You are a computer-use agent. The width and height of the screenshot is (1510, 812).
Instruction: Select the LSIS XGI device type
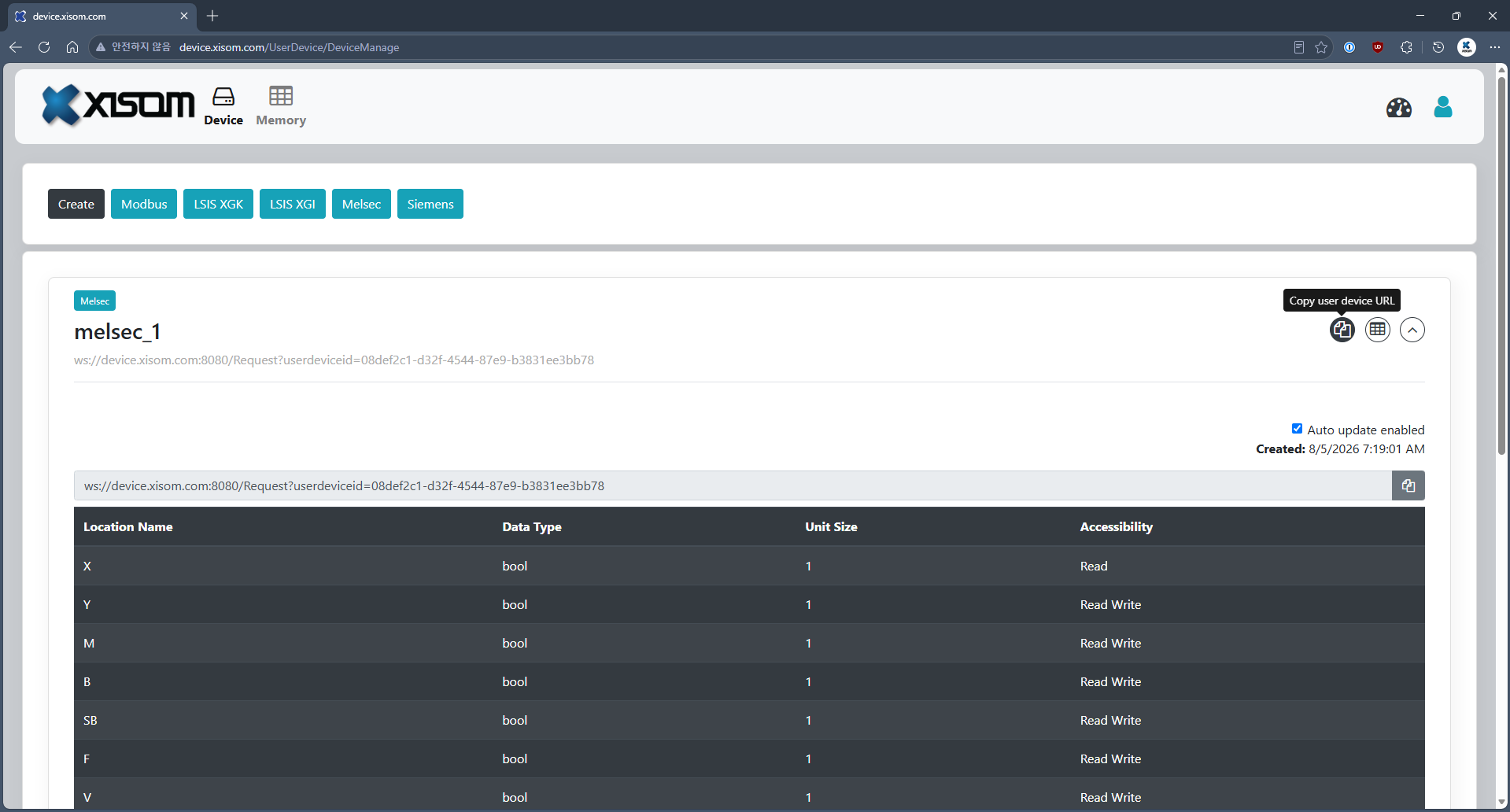point(293,204)
